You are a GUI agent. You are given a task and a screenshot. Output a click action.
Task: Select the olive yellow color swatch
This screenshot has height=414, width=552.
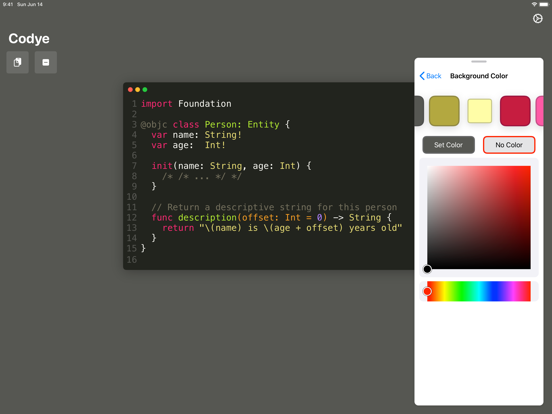click(x=444, y=111)
